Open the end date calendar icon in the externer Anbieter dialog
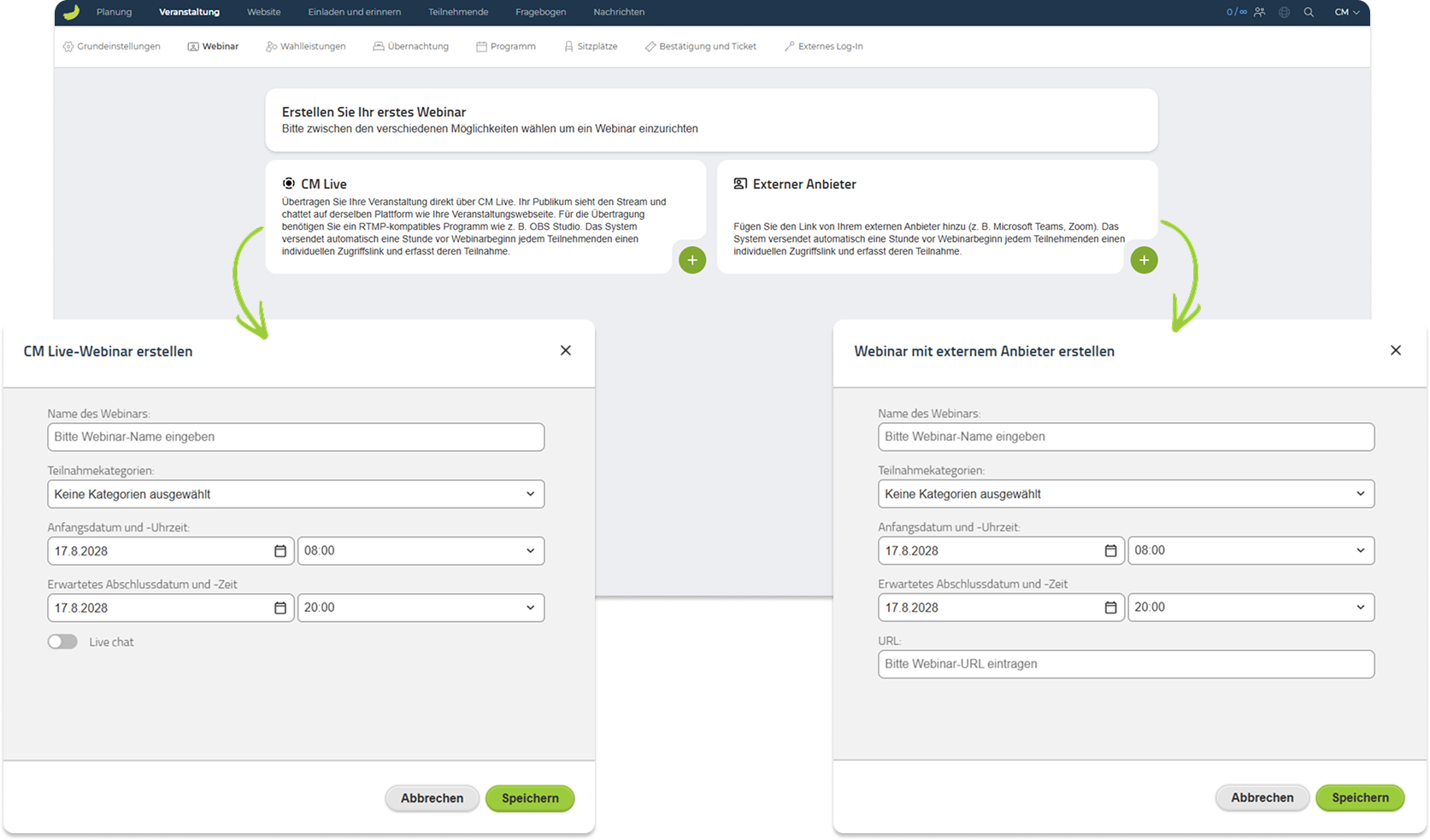 click(x=1110, y=608)
